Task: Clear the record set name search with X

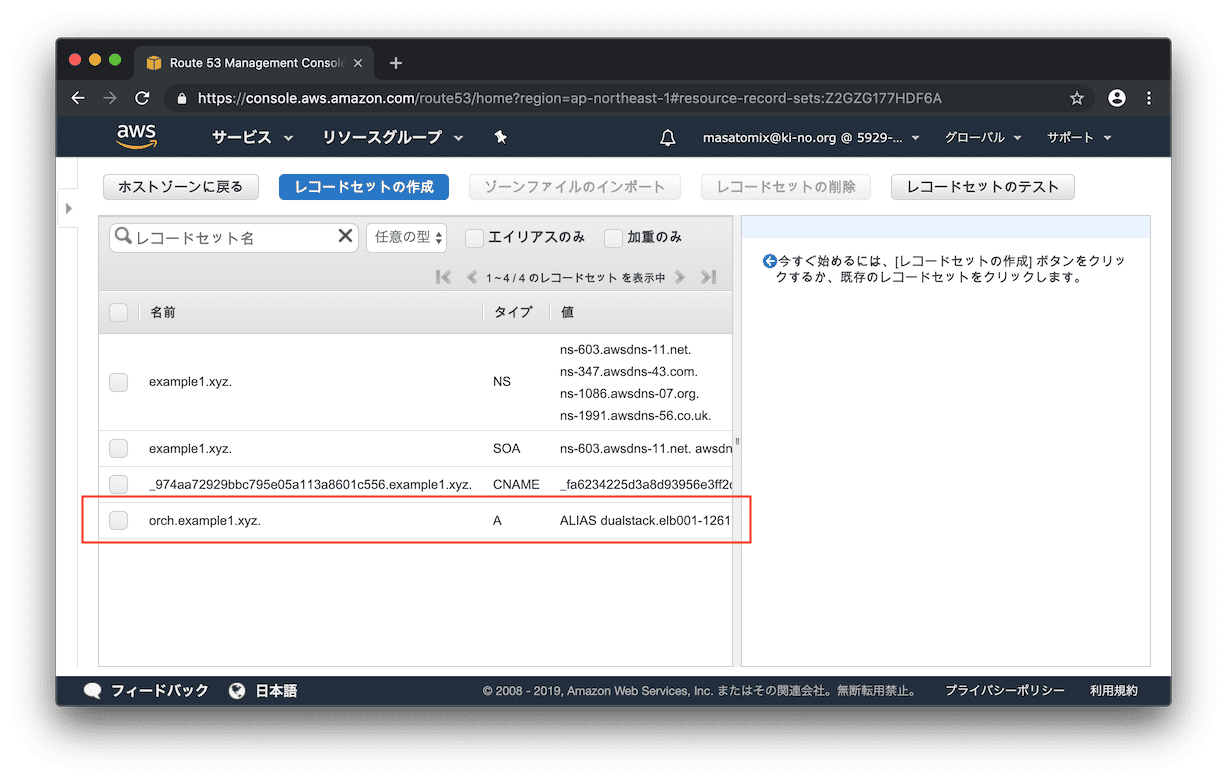Action: tap(345, 236)
